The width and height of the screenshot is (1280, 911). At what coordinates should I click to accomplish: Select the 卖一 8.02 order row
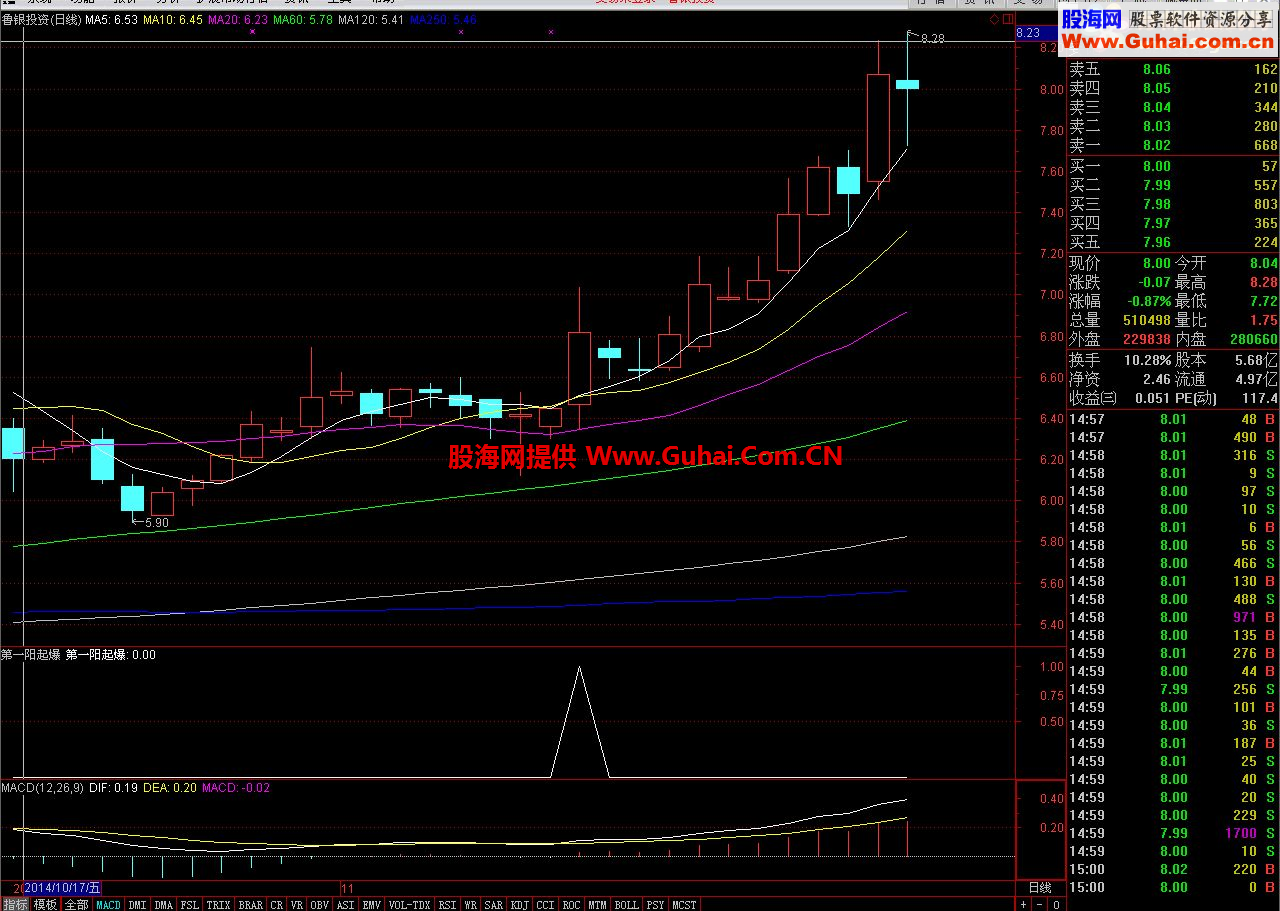pos(1172,145)
